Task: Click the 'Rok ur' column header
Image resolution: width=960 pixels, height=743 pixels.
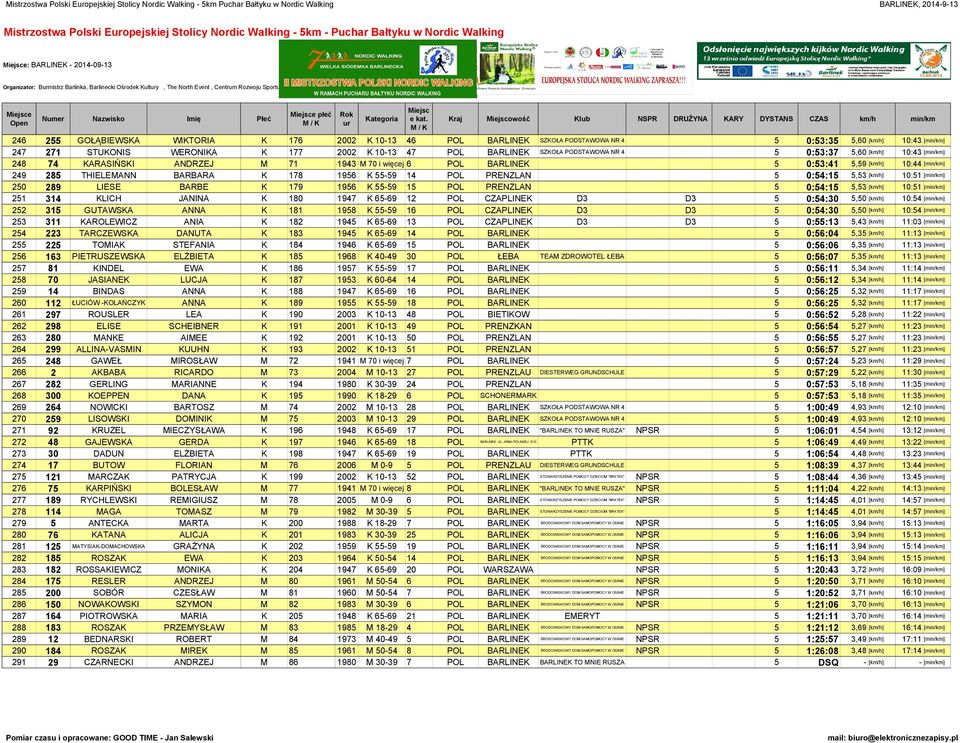Action: [347, 119]
